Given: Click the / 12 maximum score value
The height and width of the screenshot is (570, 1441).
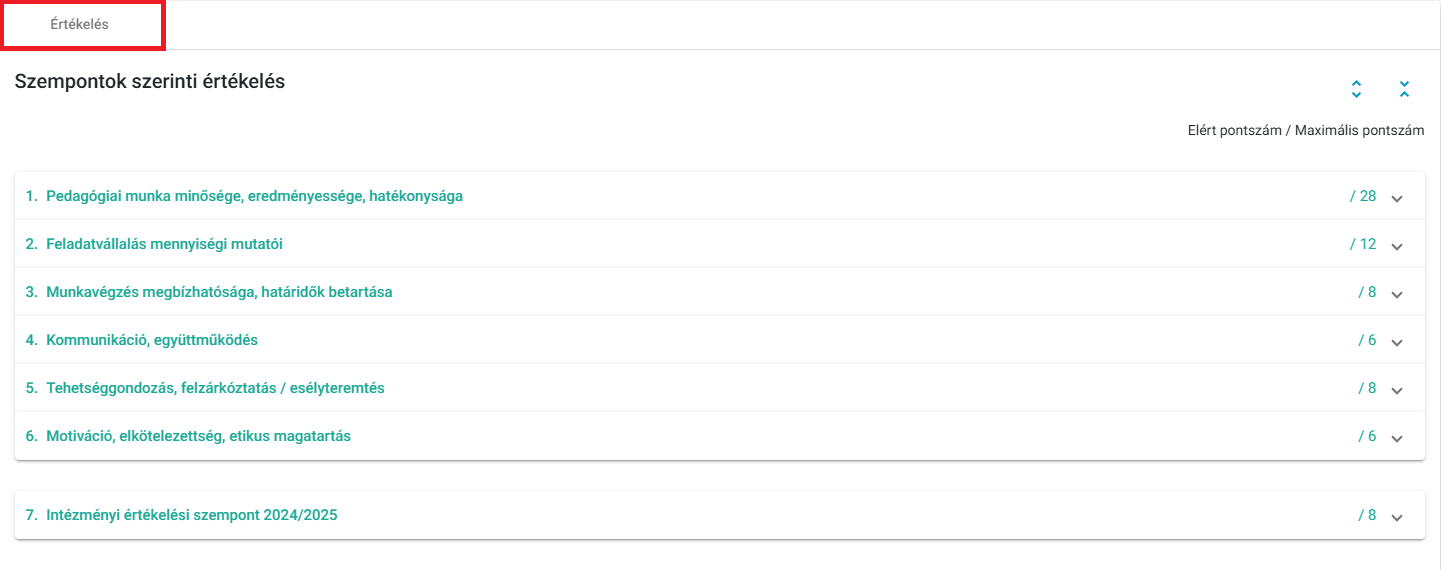Looking at the screenshot, I should 1363,244.
